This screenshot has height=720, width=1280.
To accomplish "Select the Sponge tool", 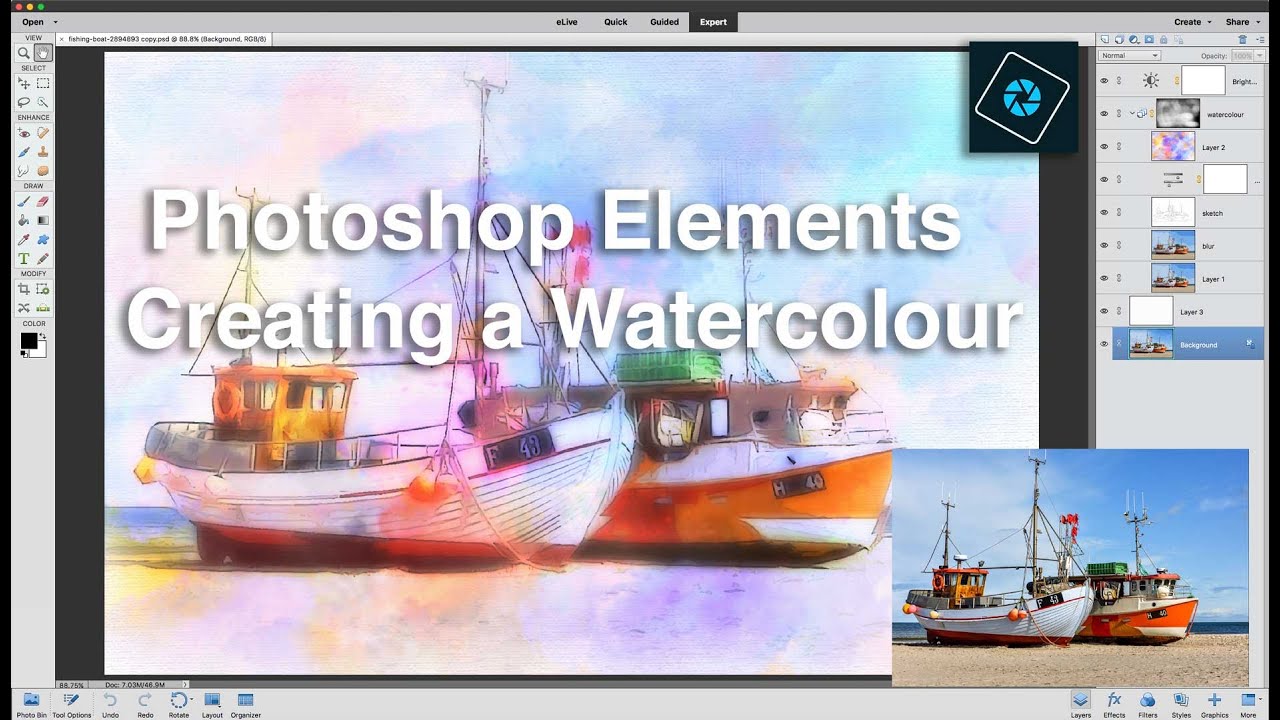I will (x=43, y=170).
